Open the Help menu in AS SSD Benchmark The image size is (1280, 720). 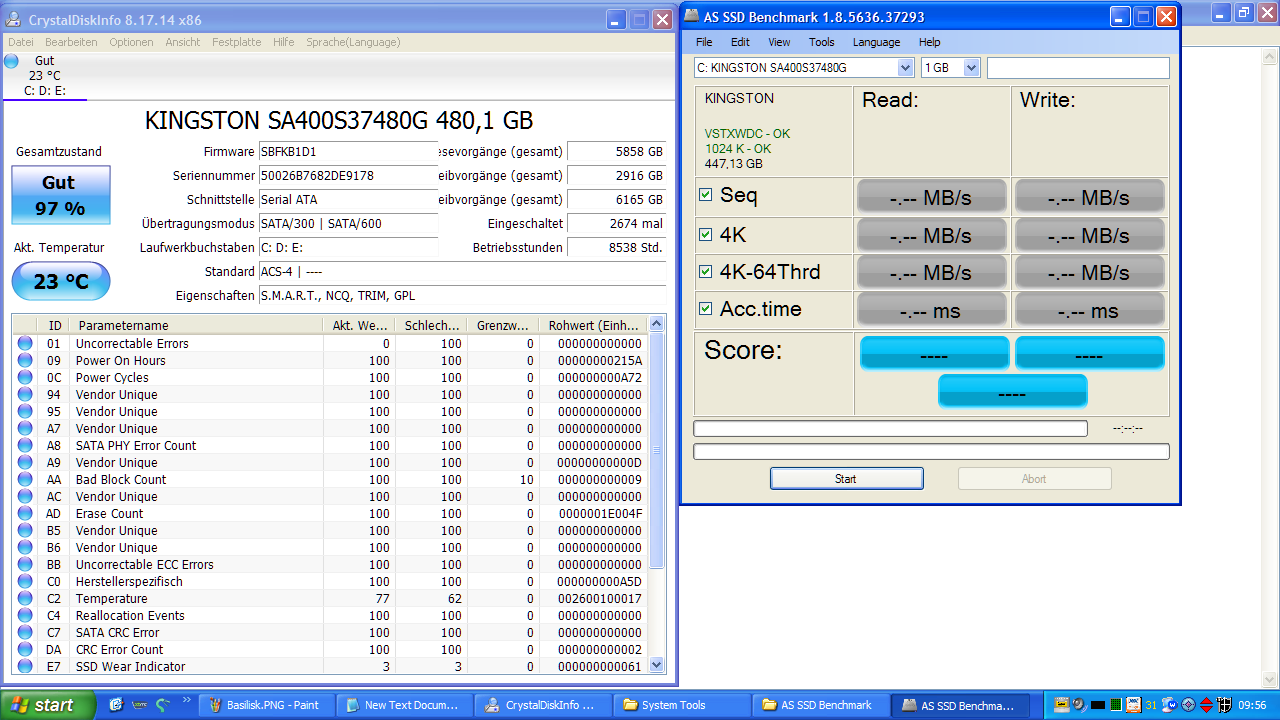tap(930, 42)
